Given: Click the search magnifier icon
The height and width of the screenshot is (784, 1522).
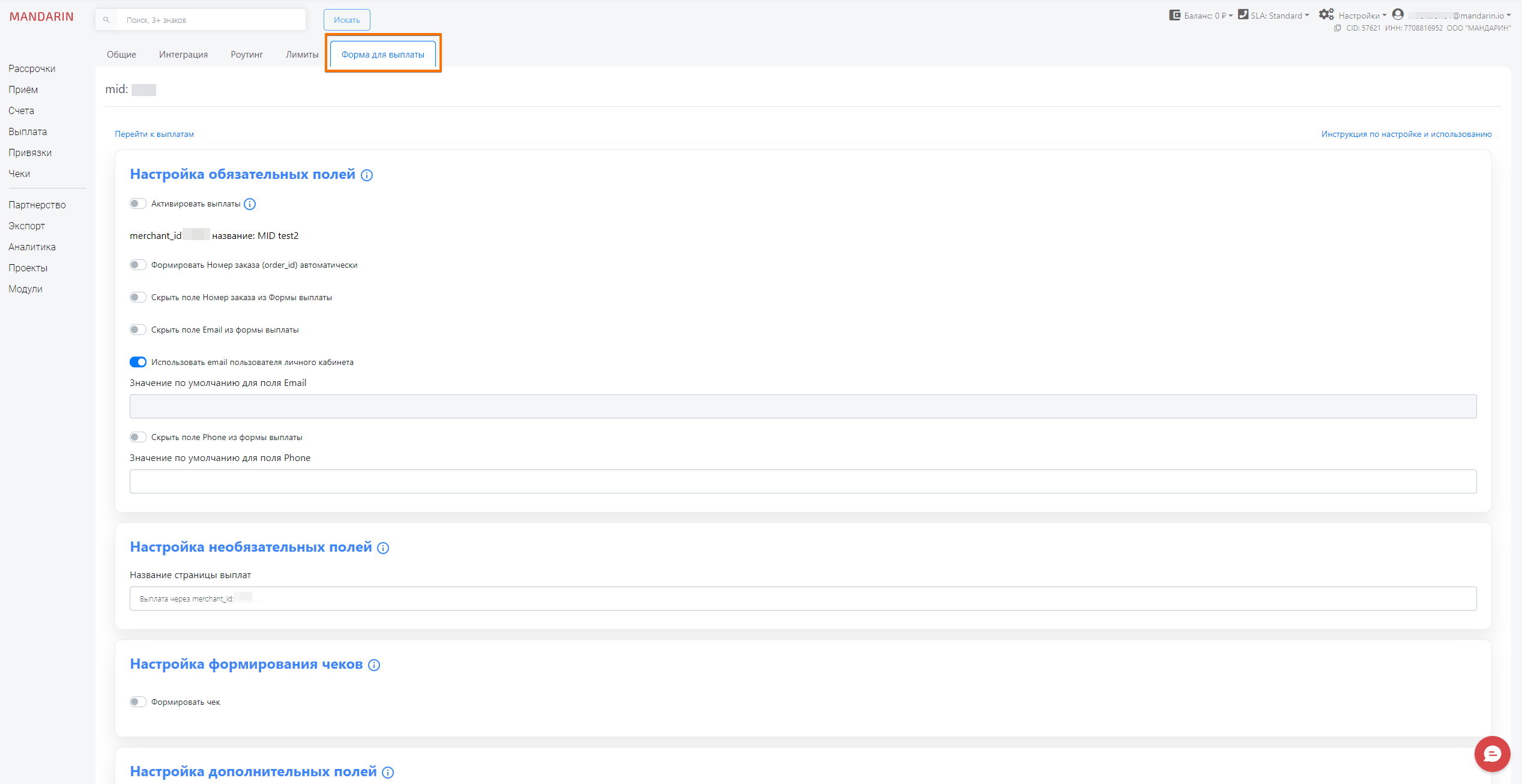Looking at the screenshot, I should (x=106, y=19).
